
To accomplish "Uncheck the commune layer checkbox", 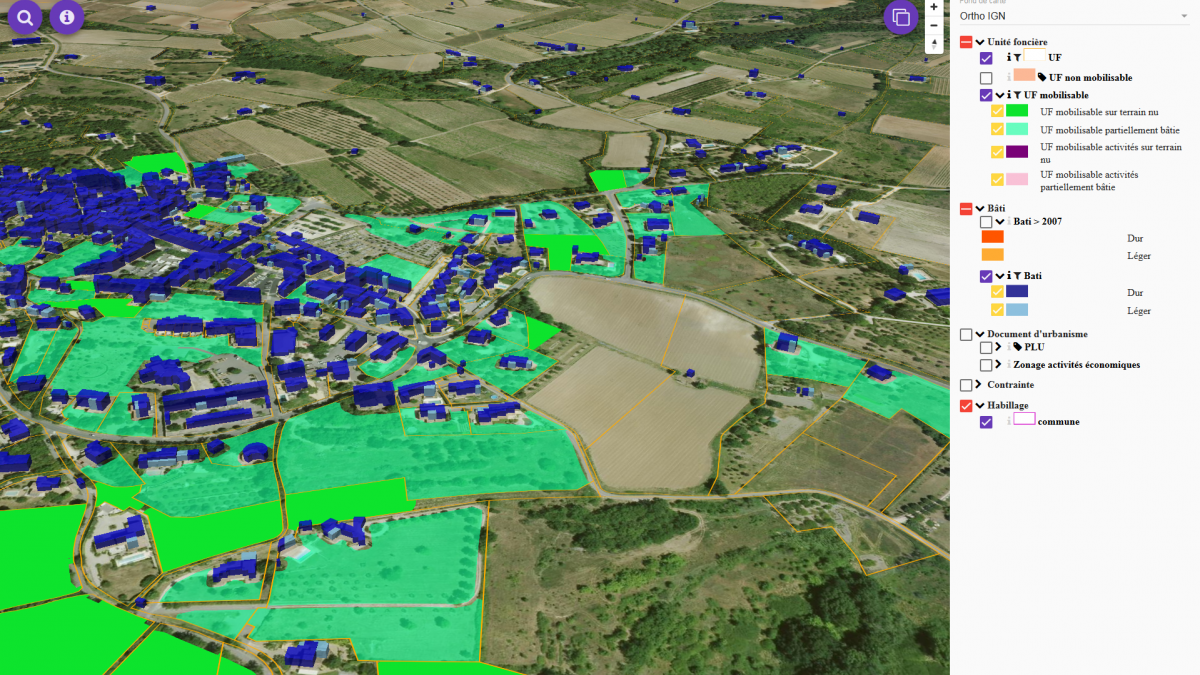I will tap(986, 422).
